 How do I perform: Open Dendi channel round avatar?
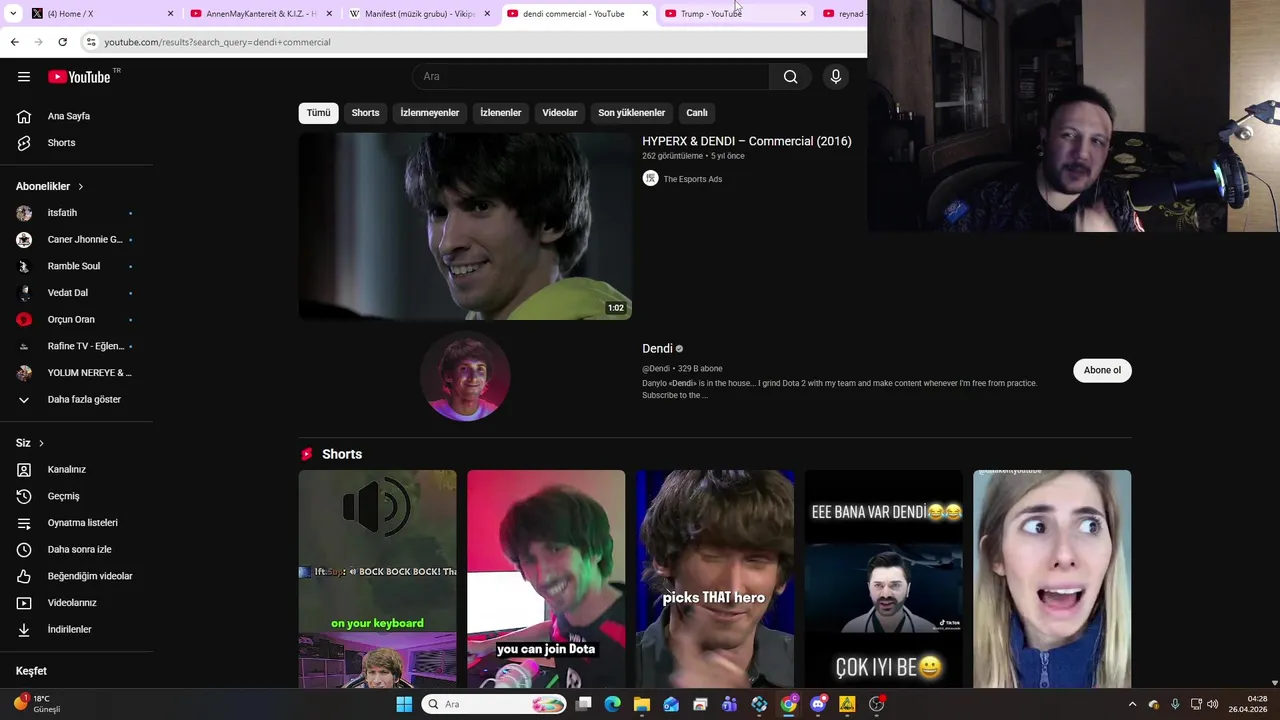coord(465,377)
